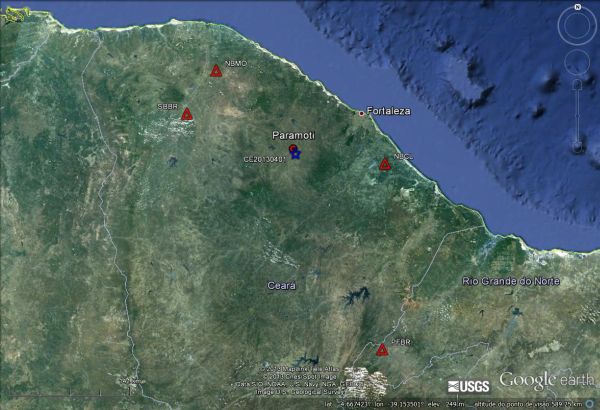
Task: Select the NBCL red triangle station marker
Action: (385, 165)
